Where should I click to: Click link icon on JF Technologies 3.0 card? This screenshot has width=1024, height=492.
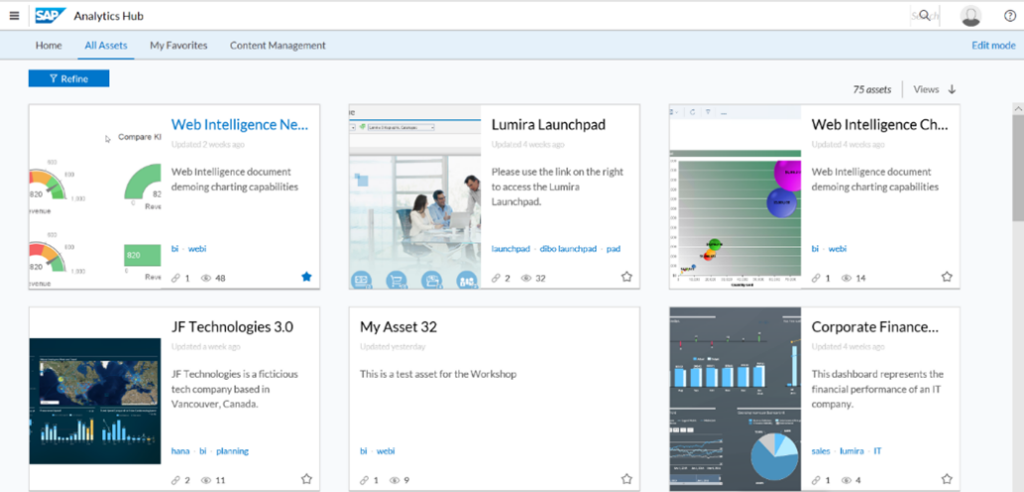(x=176, y=480)
